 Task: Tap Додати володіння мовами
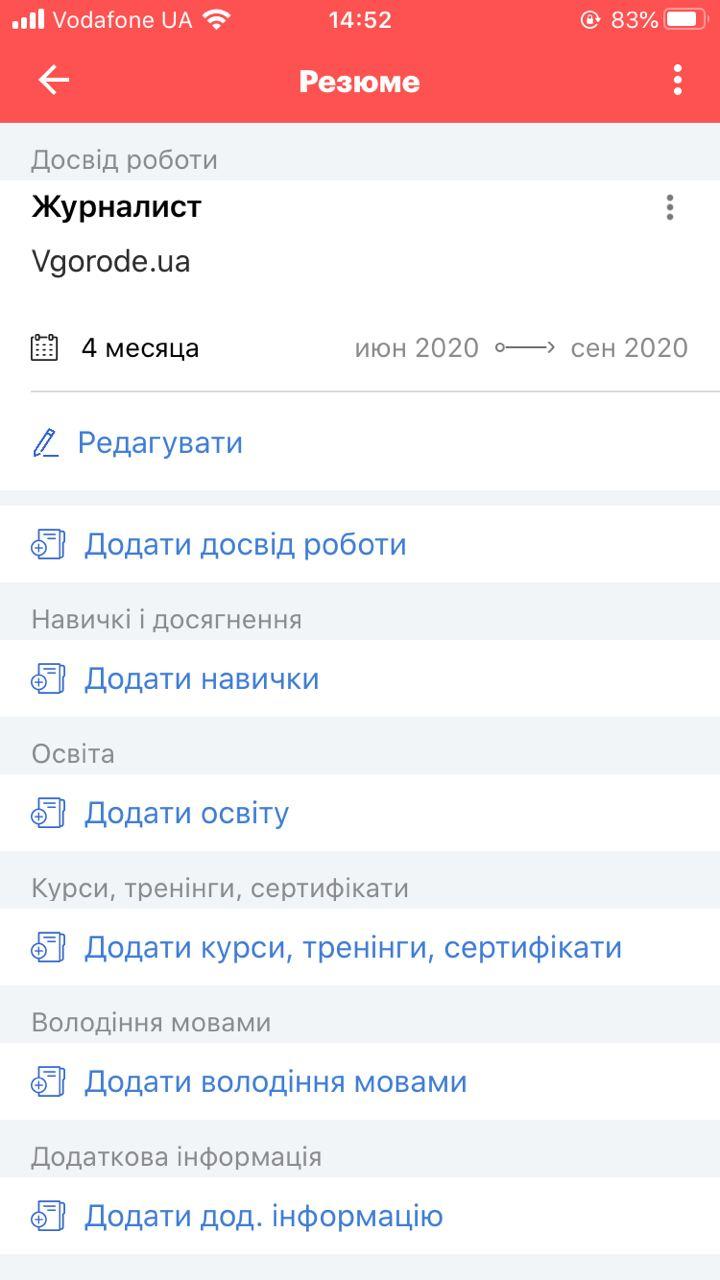click(x=277, y=1081)
